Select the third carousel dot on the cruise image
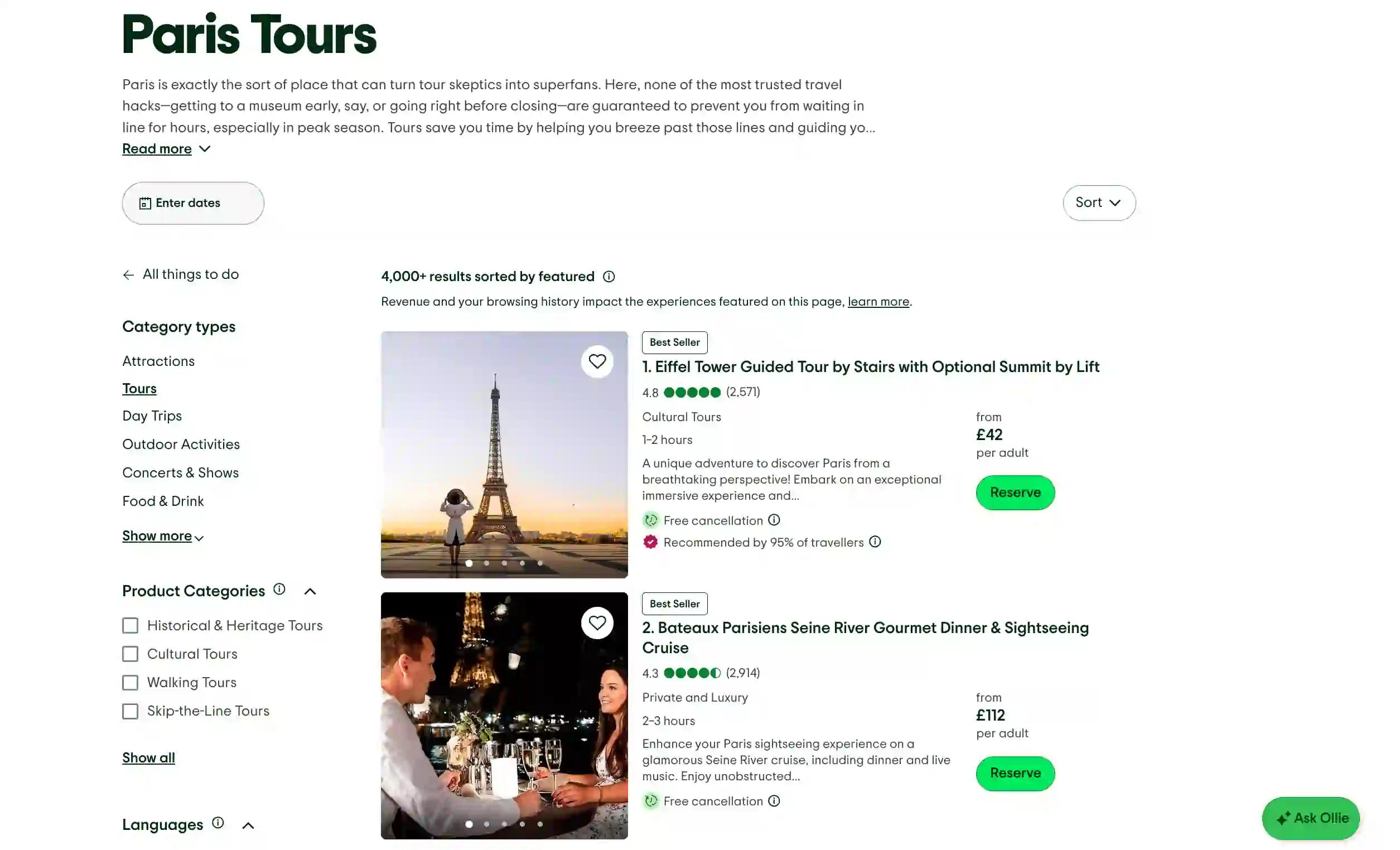 [504, 823]
